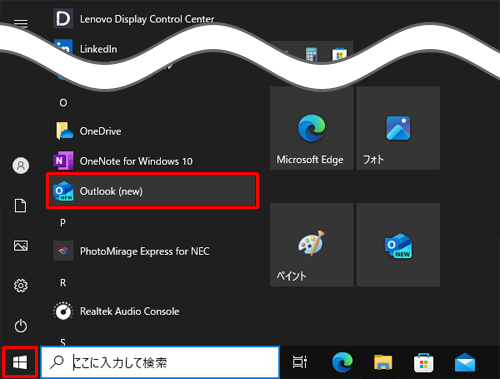
Task: Open Microsoft Store from the taskbar
Action: pos(424,363)
